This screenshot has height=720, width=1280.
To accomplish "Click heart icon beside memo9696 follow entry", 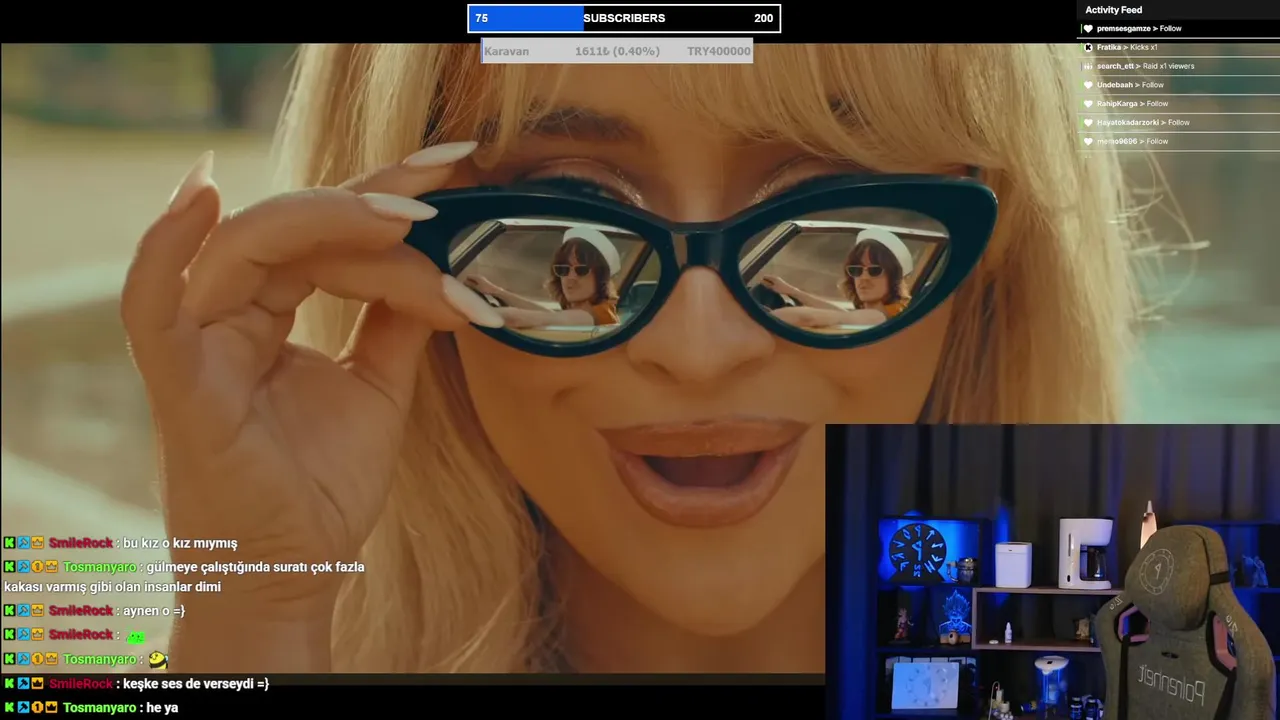I will 1088,141.
